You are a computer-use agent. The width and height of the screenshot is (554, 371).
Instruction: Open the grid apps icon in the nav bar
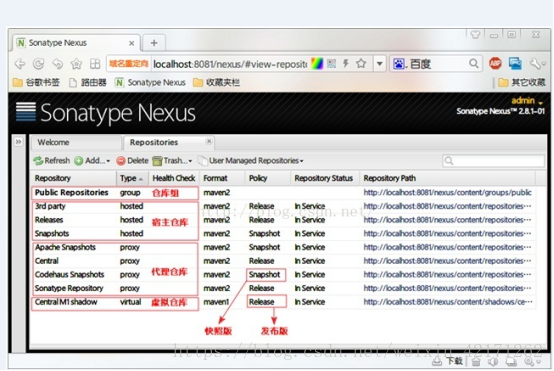(x=95, y=64)
